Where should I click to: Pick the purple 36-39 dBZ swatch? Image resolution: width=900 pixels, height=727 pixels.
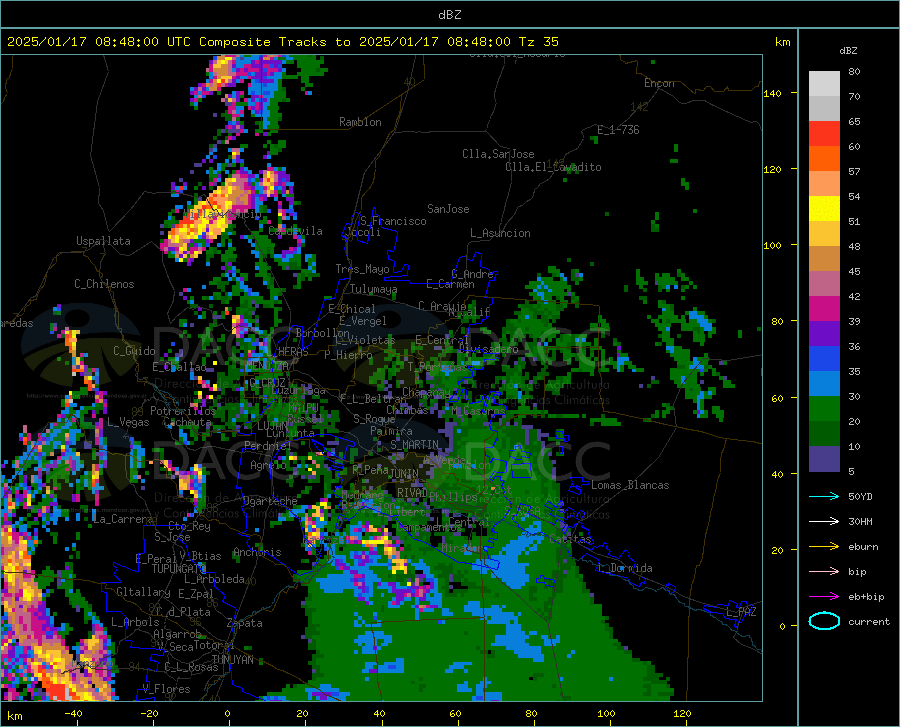(x=824, y=333)
